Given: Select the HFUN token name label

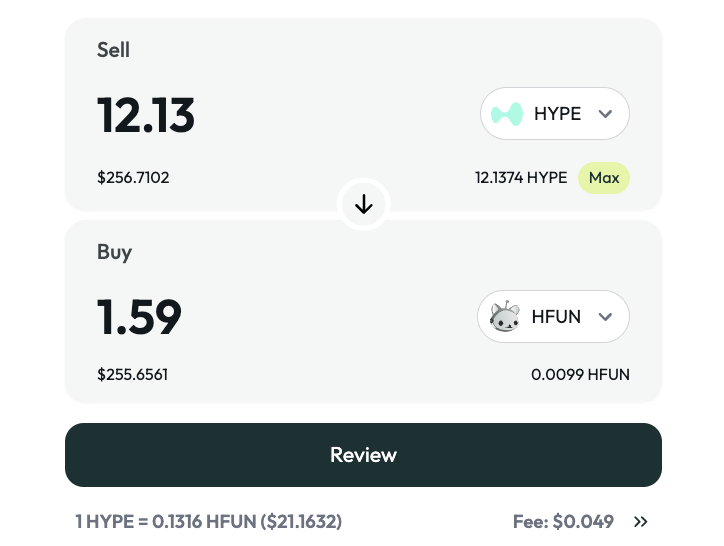Looking at the screenshot, I should (556, 317).
